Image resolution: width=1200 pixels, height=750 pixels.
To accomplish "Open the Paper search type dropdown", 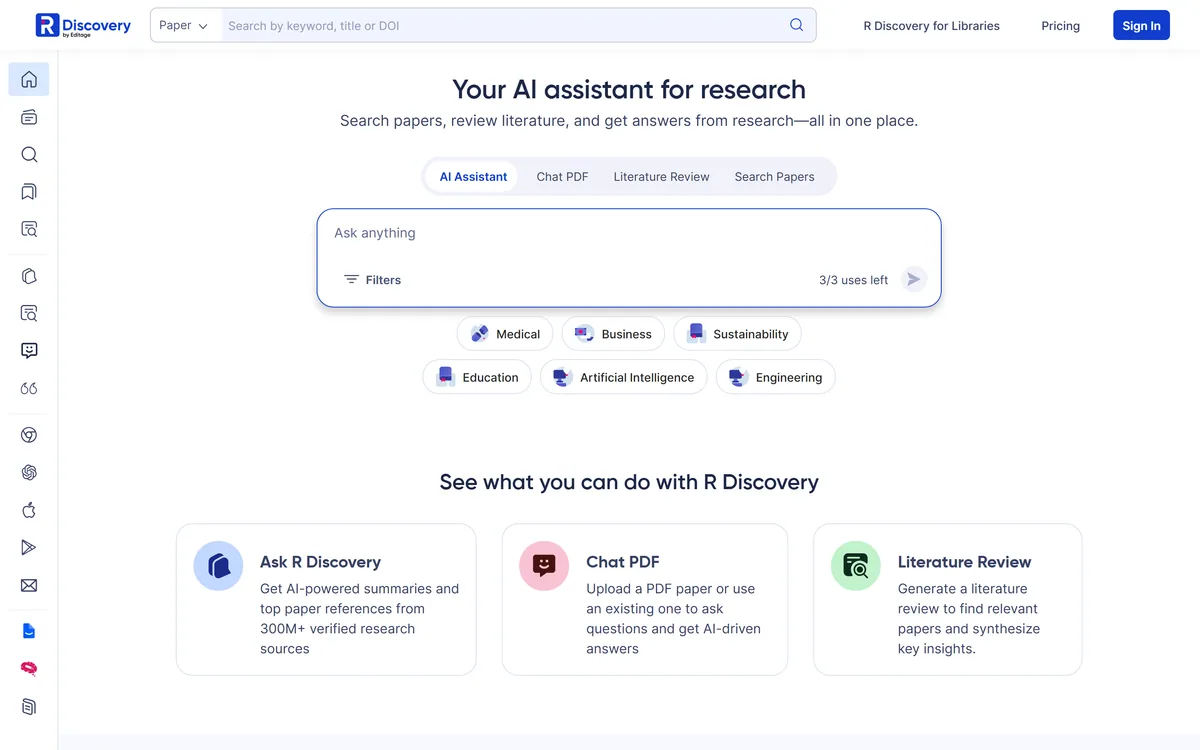I will pyautogui.click(x=186, y=25).
